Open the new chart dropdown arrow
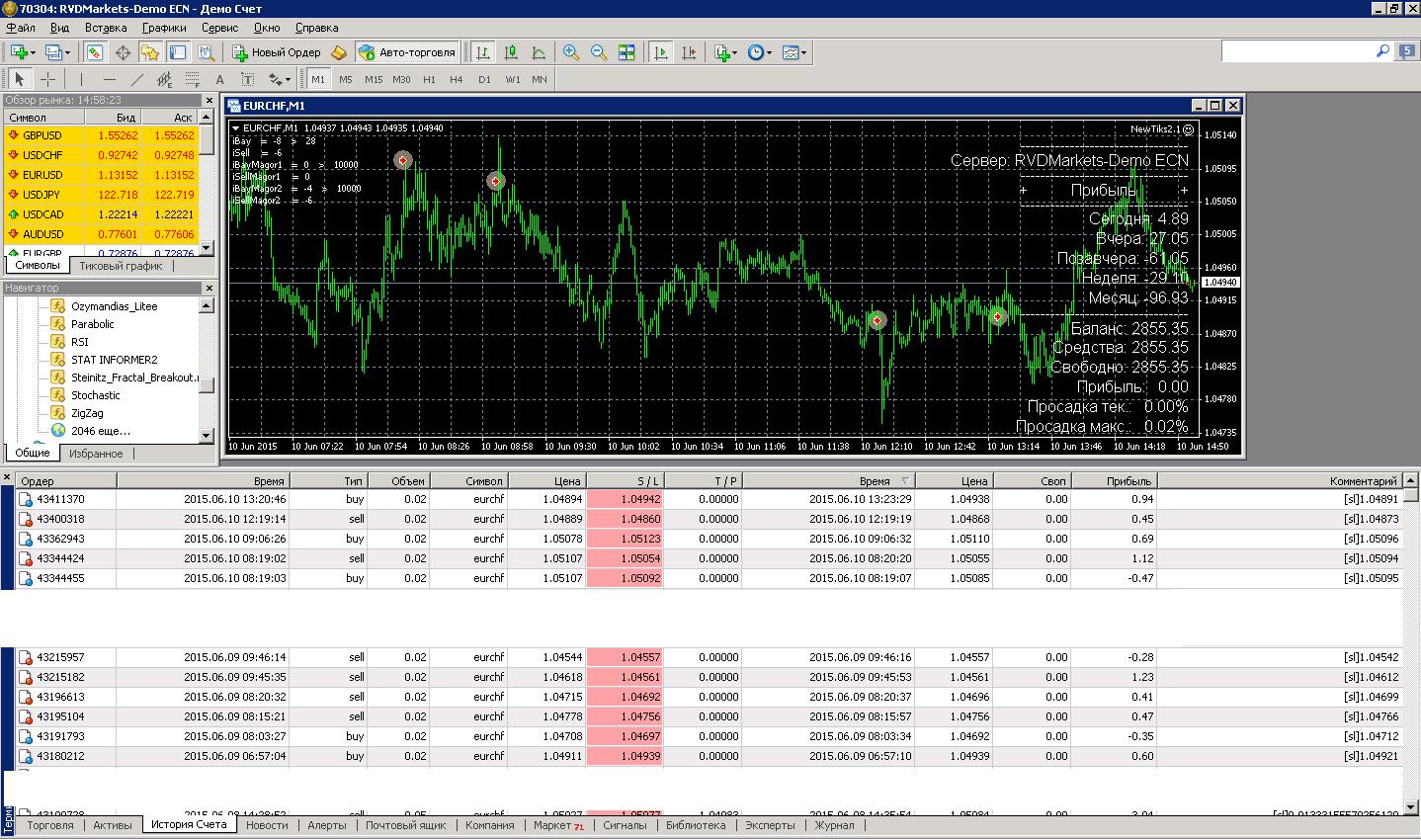The width and height of the screenshot is (1421, 840). point(34,52)
